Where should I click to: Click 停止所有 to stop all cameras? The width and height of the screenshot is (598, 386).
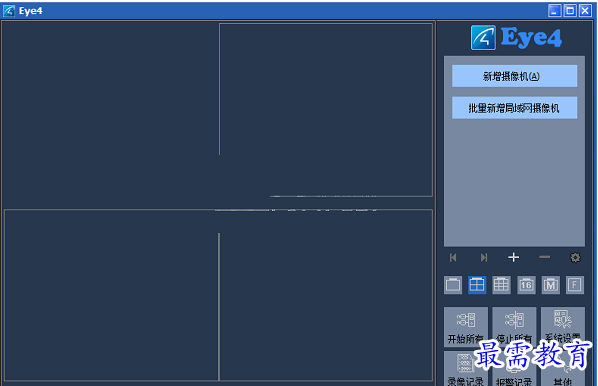click(514, 327)
